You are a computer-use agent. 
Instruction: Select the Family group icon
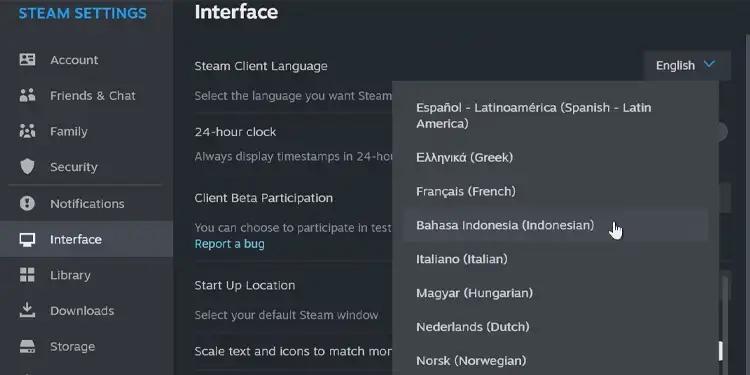point(27,131)
